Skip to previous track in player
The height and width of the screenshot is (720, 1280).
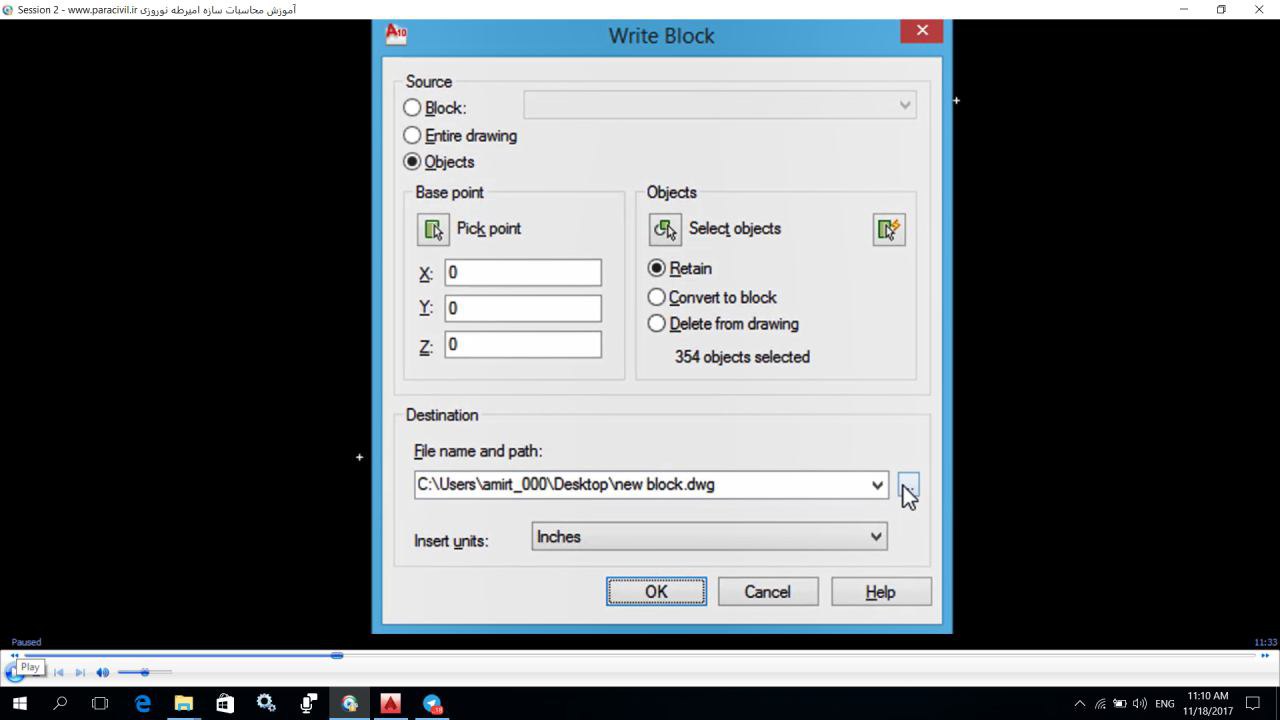[x=59, y=672]
